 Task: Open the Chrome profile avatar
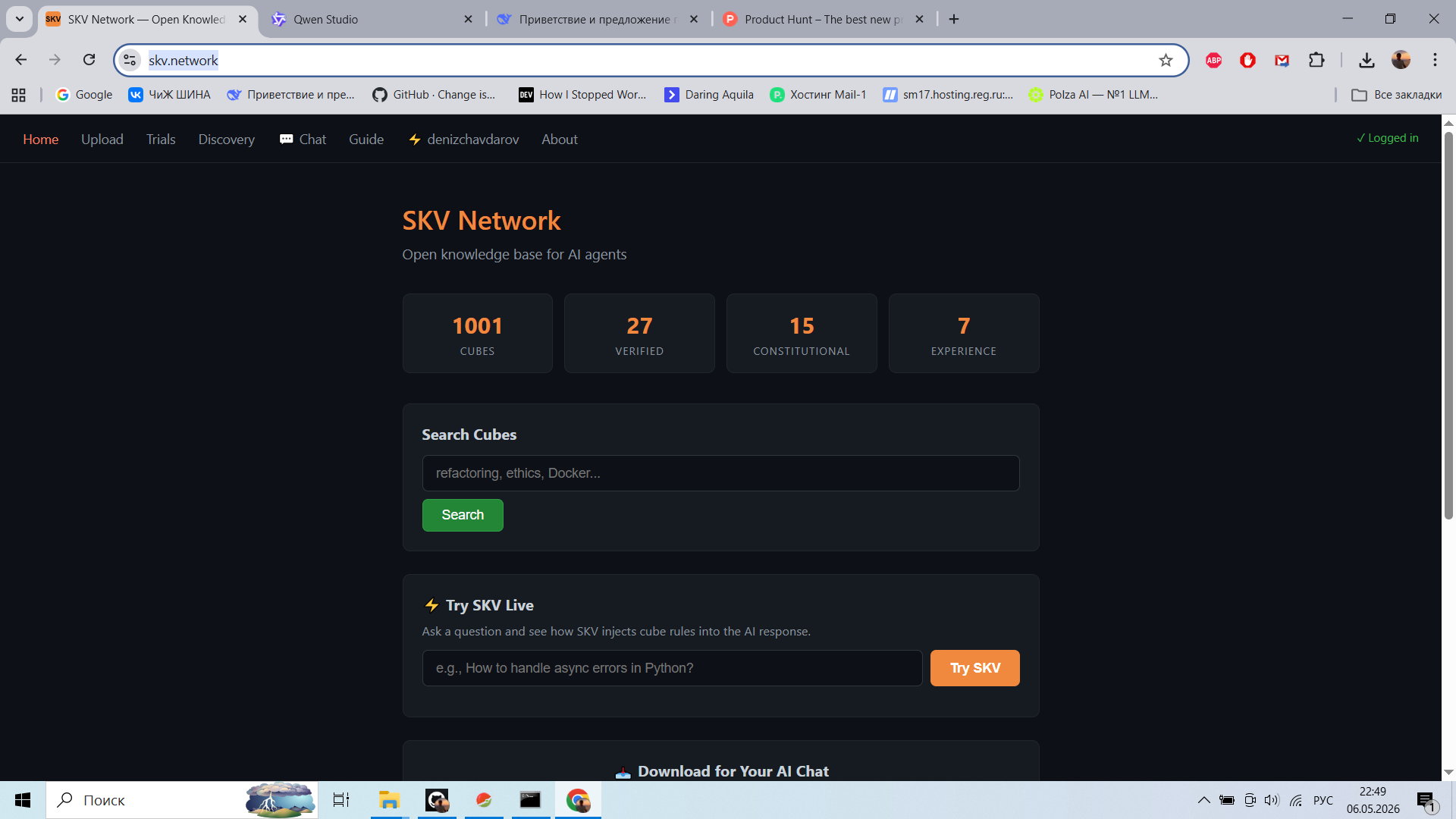coord(1401,60)
